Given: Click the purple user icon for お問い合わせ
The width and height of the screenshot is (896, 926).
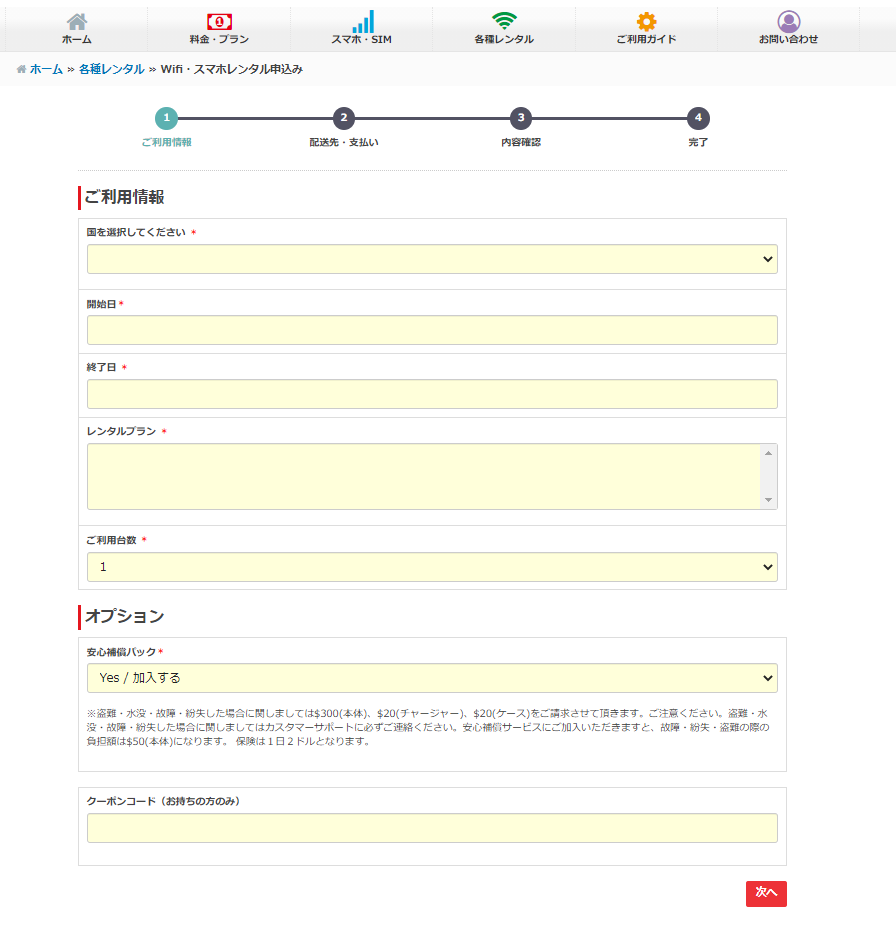Looking at the screenshot, I should 789,22.
